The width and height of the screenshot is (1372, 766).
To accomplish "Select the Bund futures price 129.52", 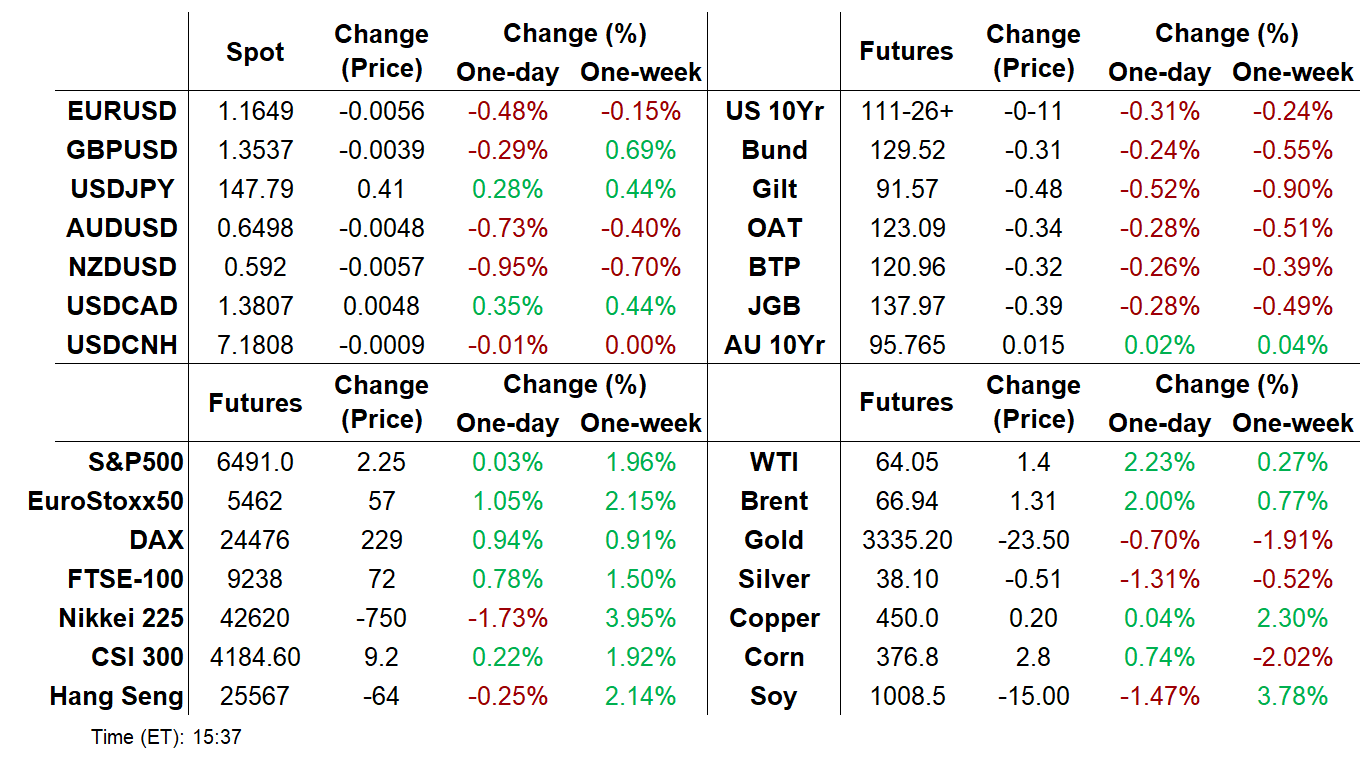I will pyautogui.click(x=907, y=150).
